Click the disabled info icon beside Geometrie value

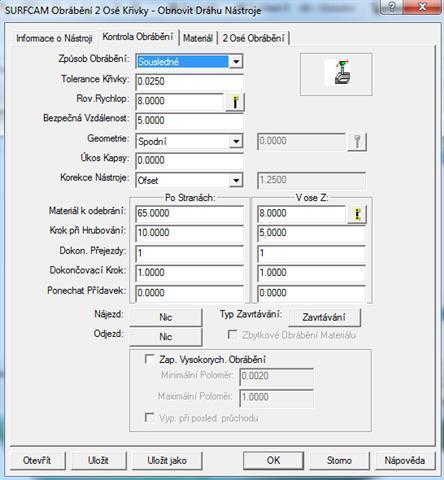click(x=357, y=142)
